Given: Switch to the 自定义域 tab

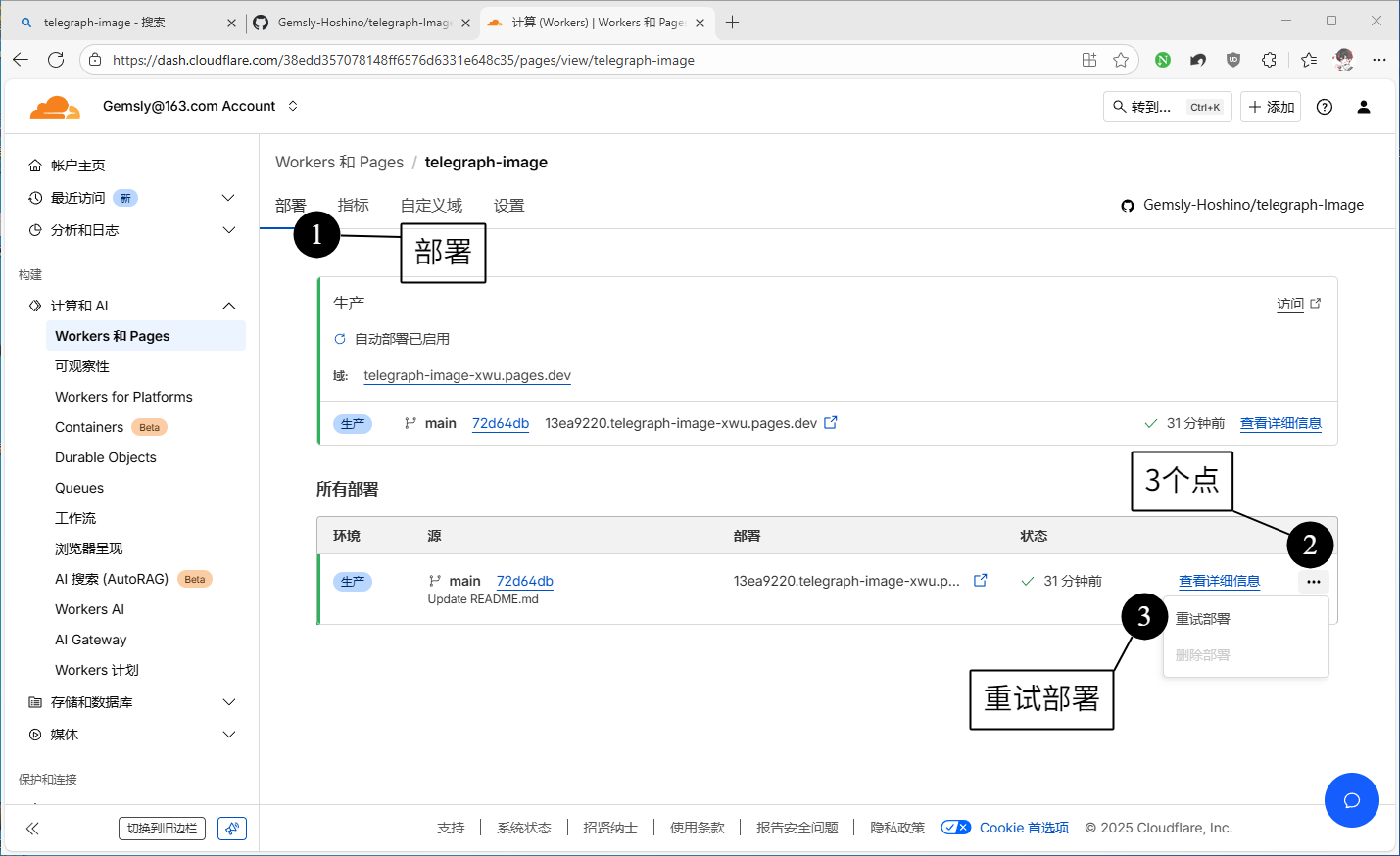Looking at the screenshot, I should click(x=431, y=206).
